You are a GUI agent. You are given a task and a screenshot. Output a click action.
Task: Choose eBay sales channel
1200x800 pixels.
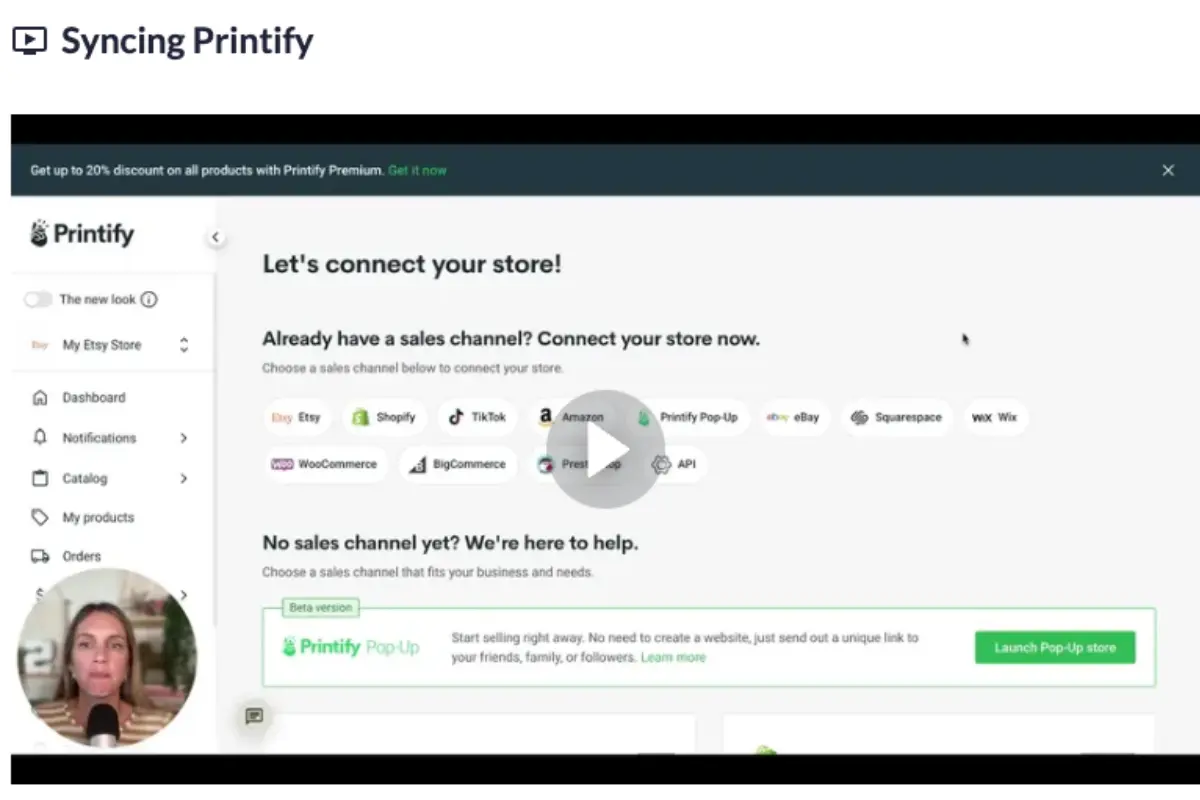pyautogui.click(x=793, y=417)
